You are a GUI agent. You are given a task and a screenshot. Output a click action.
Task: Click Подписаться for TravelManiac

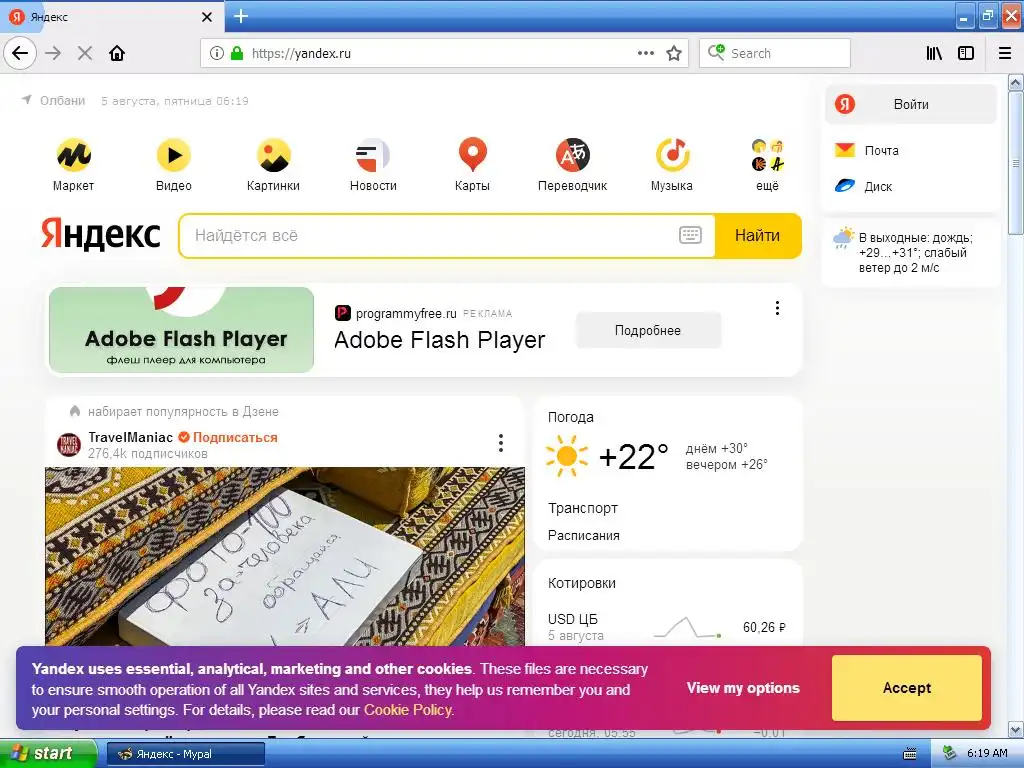click(x=235, y=438)
